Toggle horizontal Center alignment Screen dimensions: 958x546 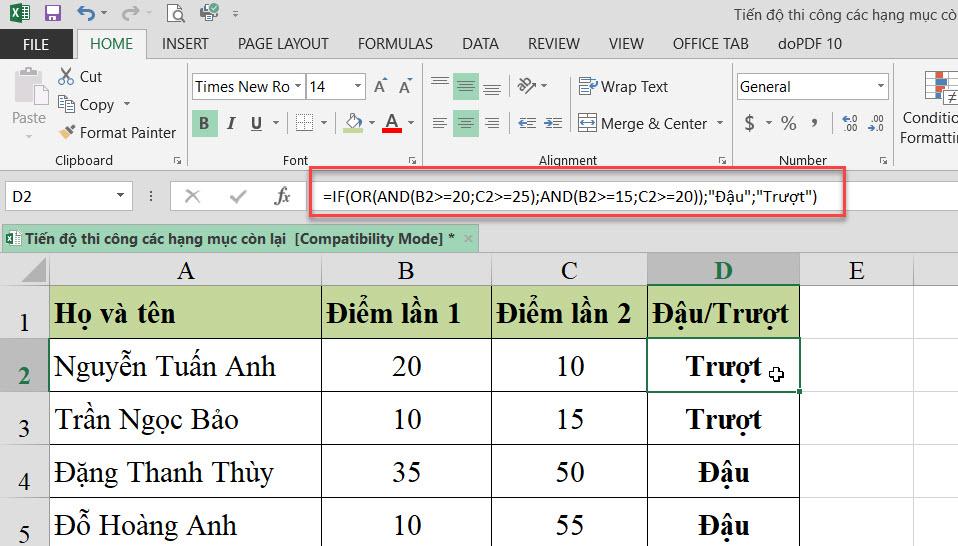[466, 123]
